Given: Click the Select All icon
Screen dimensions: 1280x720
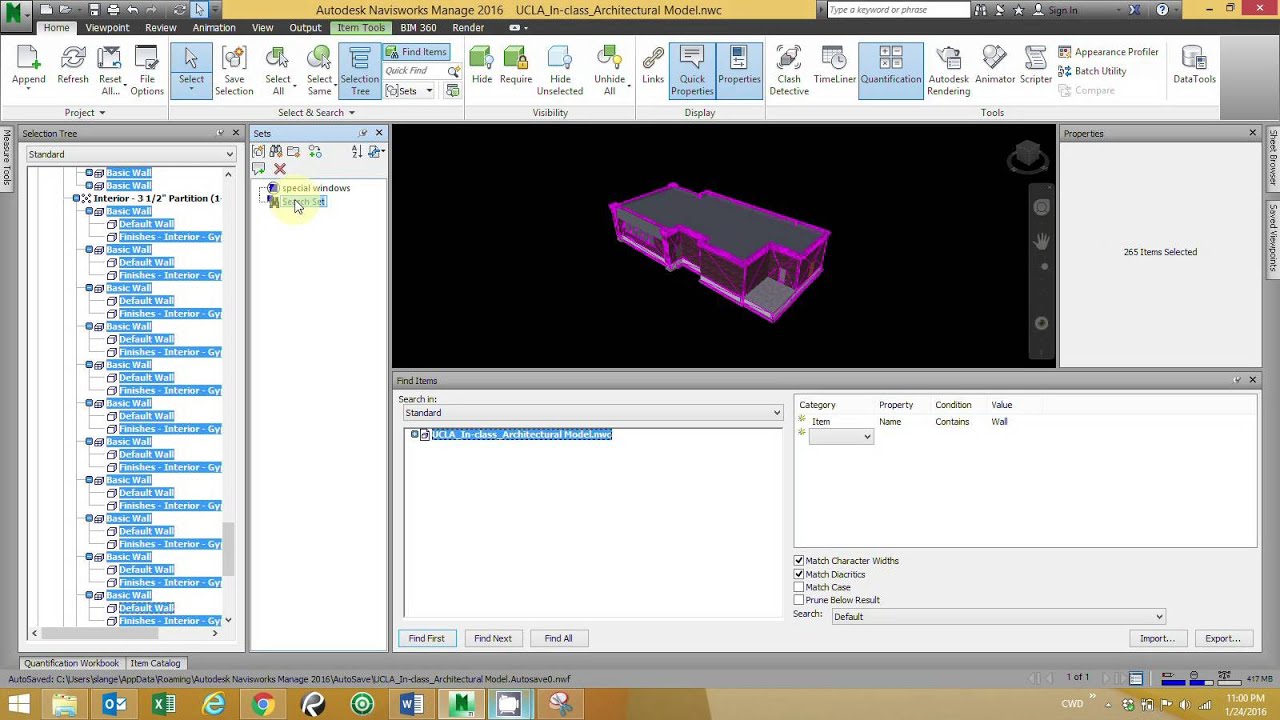Looking at the screenshot, I should pos(278,71).
